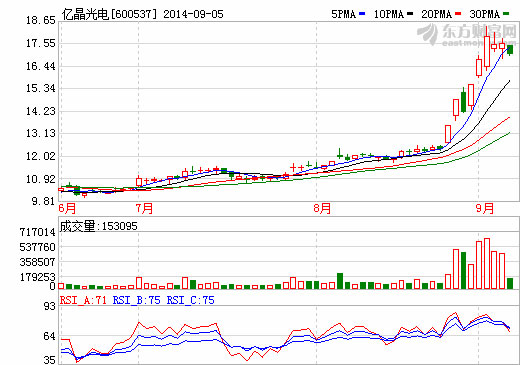Click the 20PMA red legend marker

coord(458,14)
